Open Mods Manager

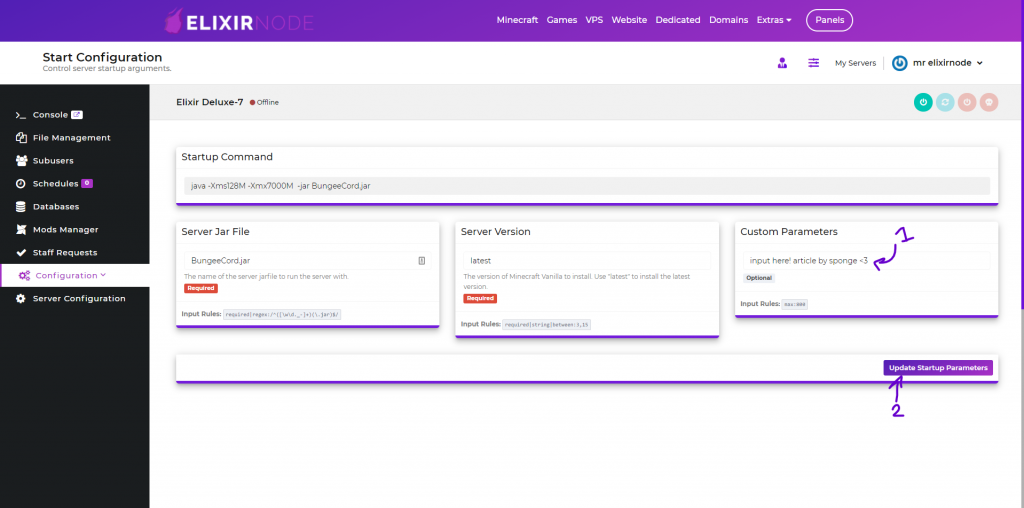pos(65,229)
